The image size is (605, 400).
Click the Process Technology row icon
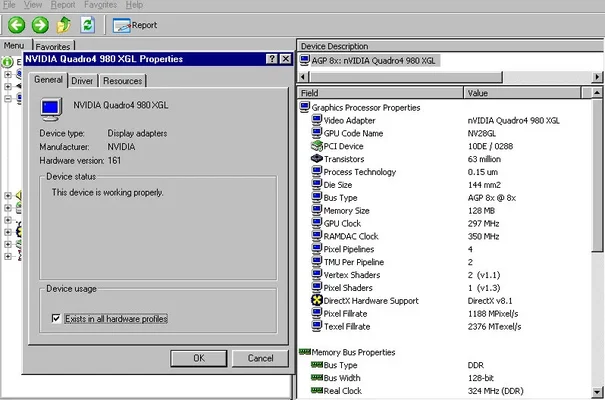click(317, 171)
